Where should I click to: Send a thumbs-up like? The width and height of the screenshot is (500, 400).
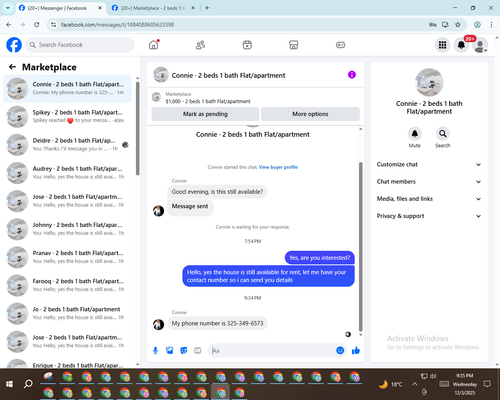point(356,350)
